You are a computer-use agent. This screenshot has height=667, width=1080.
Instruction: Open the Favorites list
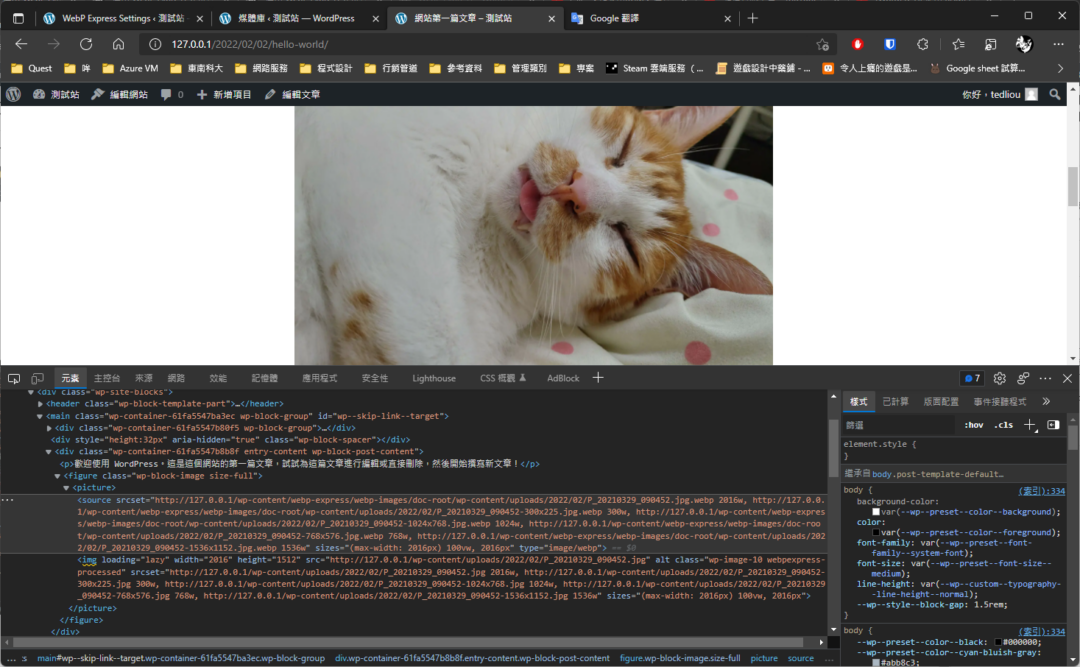[958, 44]
